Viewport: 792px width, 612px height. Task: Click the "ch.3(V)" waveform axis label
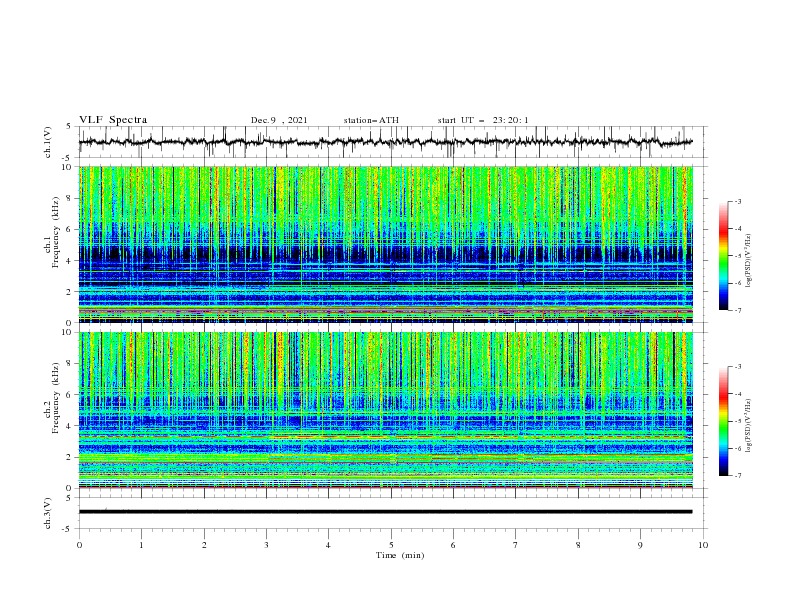[48, 513]
